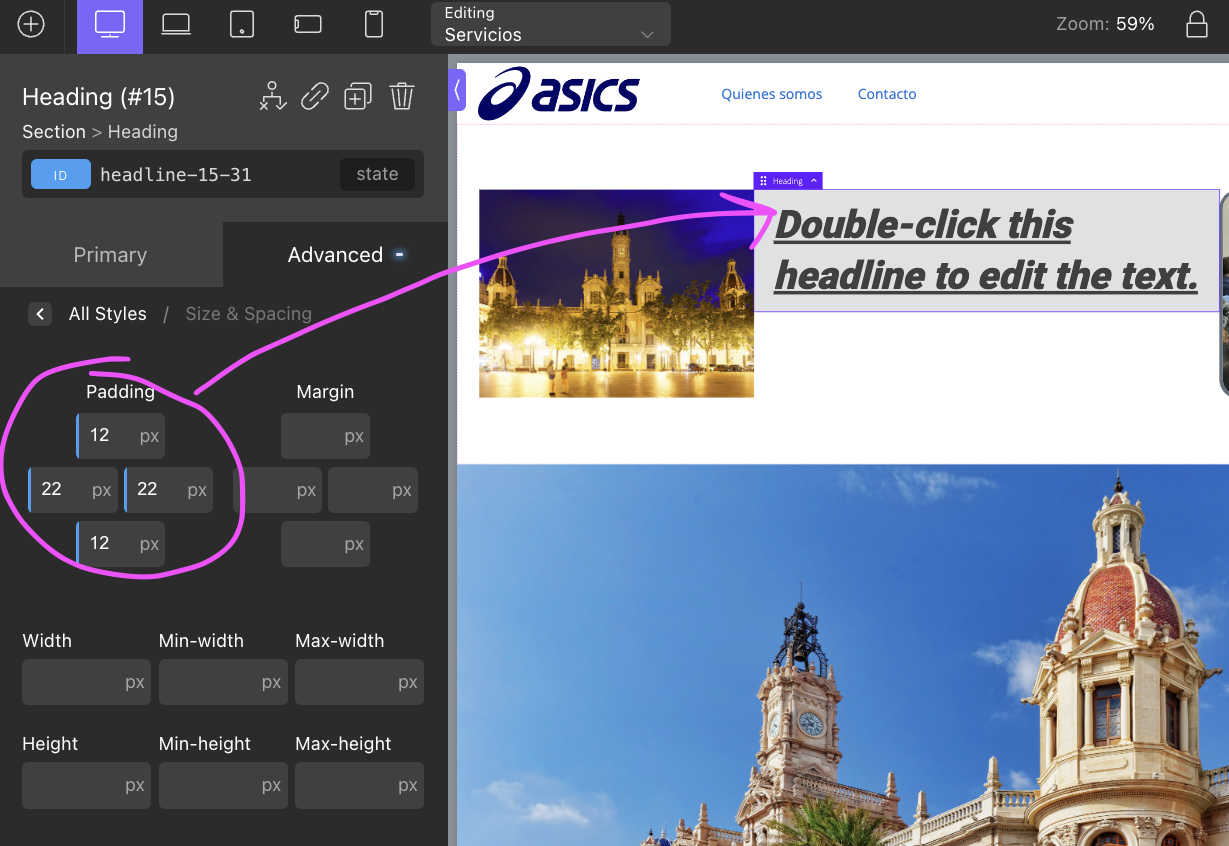Click the link wrapper chain icon

pyautogui.click(x=315, y=96)
